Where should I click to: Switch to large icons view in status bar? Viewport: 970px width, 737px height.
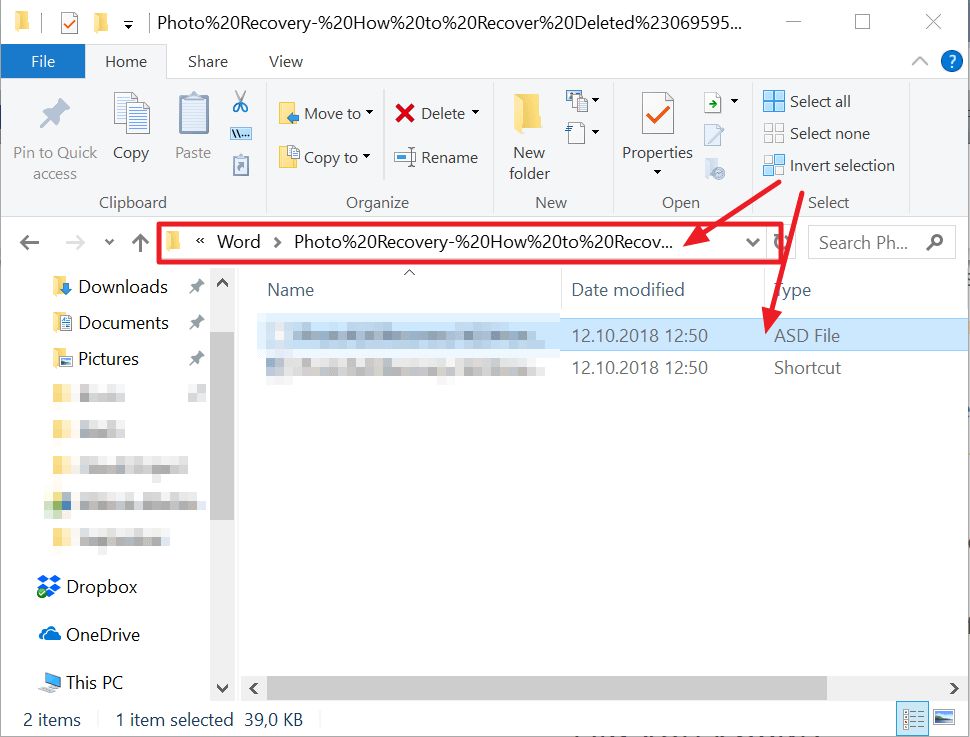click(943, 719)
